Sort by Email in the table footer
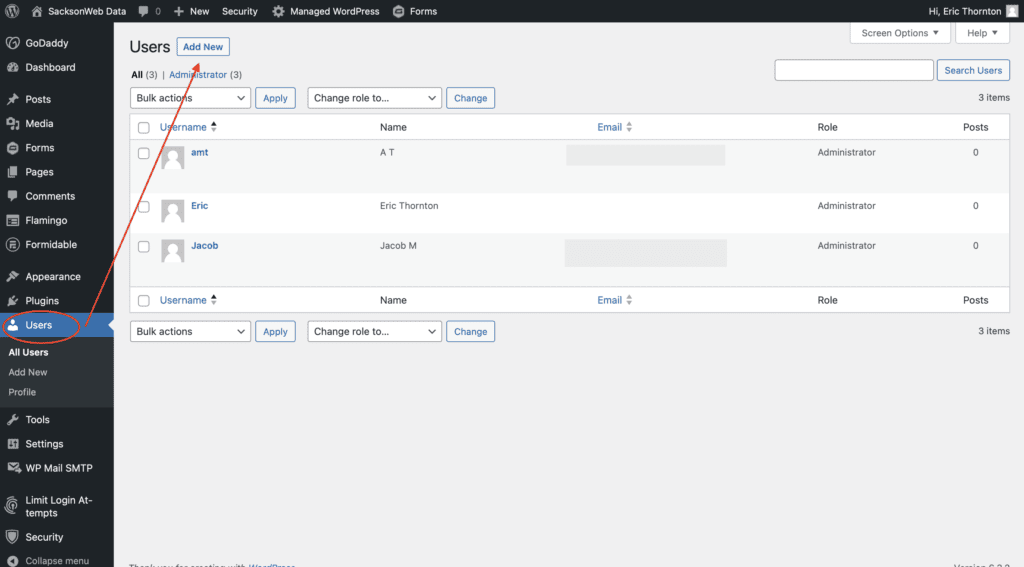 coord(615,300)
